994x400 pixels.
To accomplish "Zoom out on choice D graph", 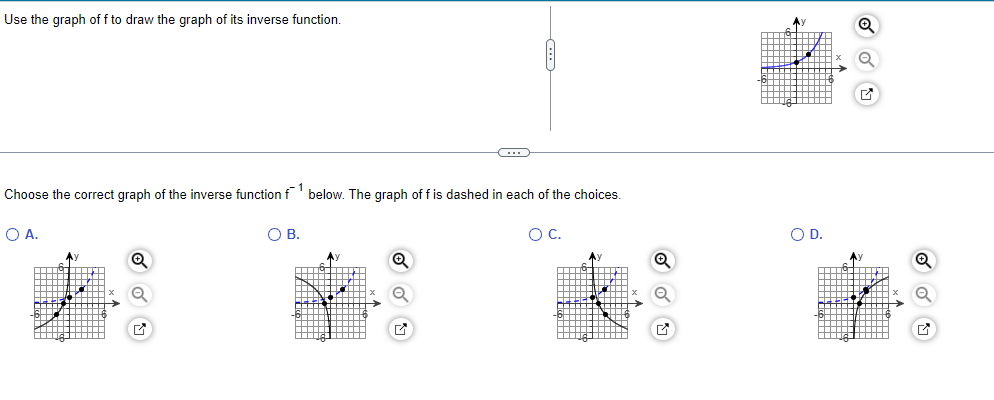I will pyautogui.click(x=925, y=294).
